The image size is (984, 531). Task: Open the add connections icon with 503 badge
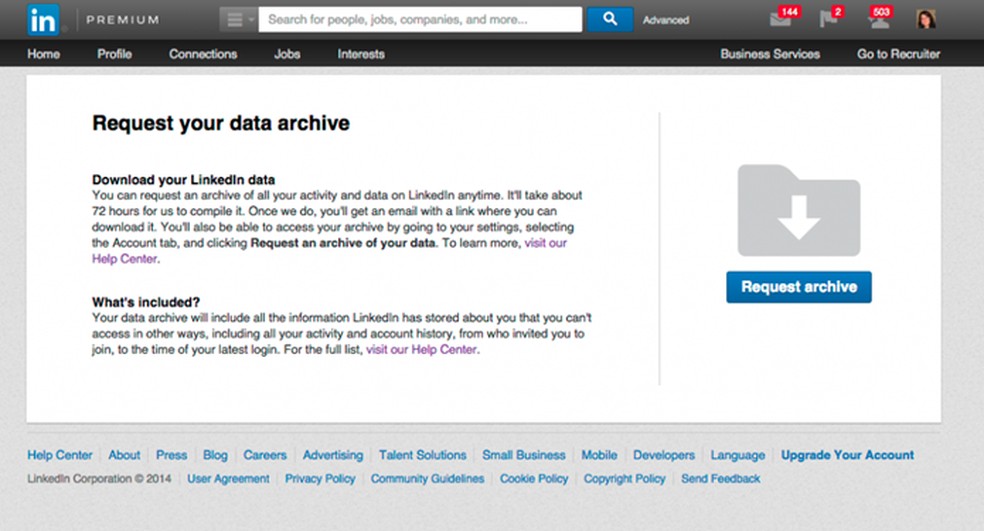coord(878,19)
